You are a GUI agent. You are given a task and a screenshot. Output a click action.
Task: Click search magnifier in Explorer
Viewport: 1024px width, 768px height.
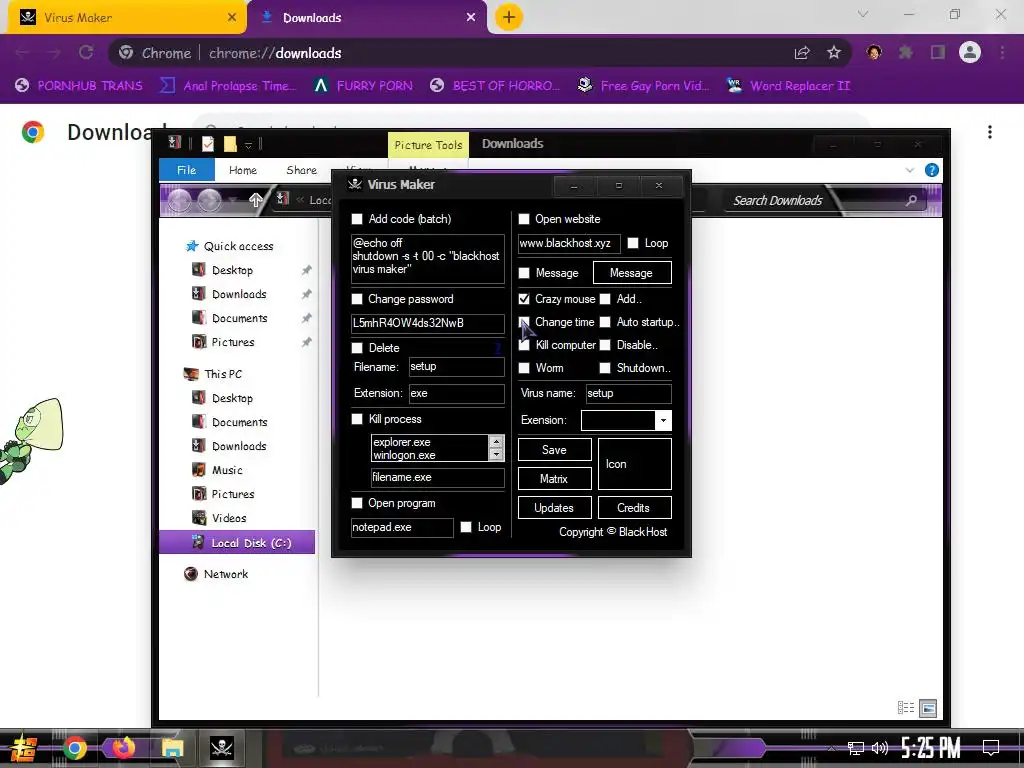coord(911,200)
